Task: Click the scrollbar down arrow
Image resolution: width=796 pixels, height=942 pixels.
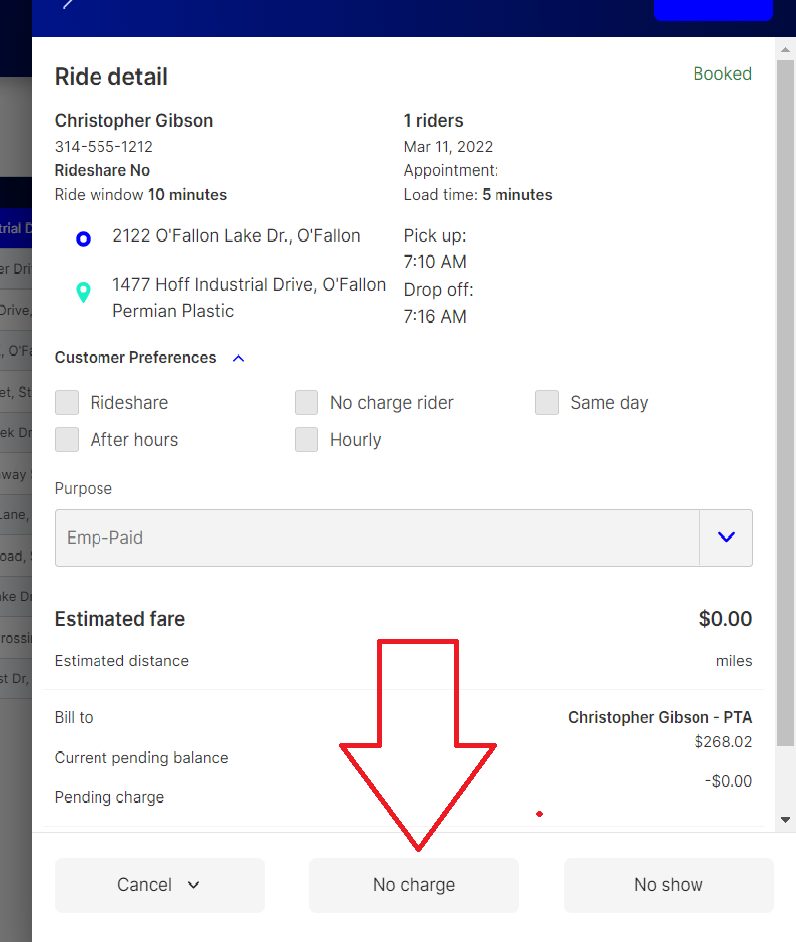Action: coord(785,819)
